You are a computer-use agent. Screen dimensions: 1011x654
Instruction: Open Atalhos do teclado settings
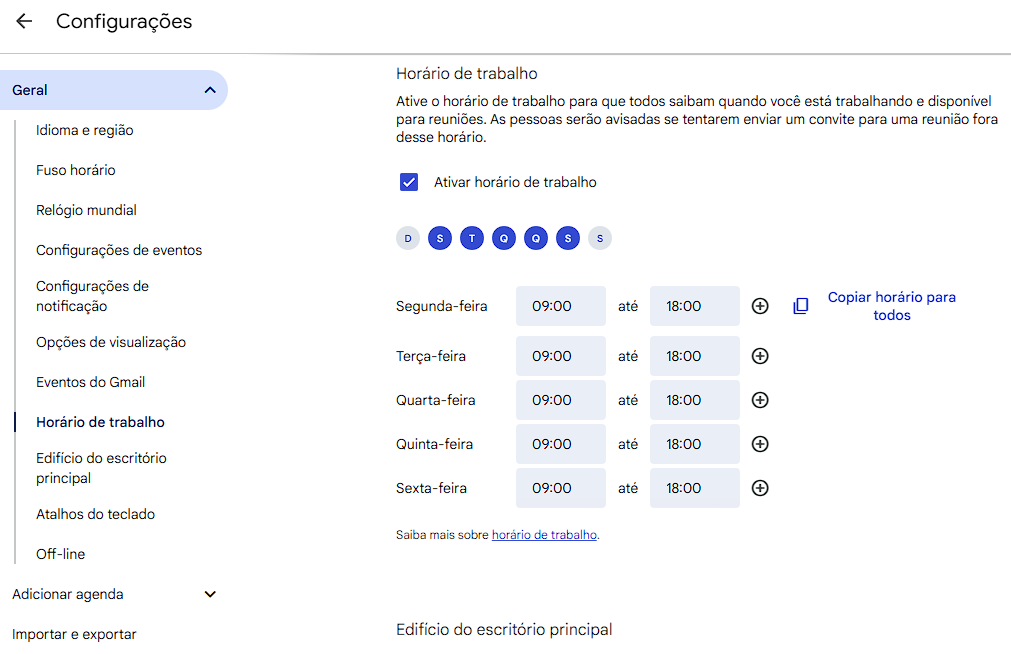95,514
